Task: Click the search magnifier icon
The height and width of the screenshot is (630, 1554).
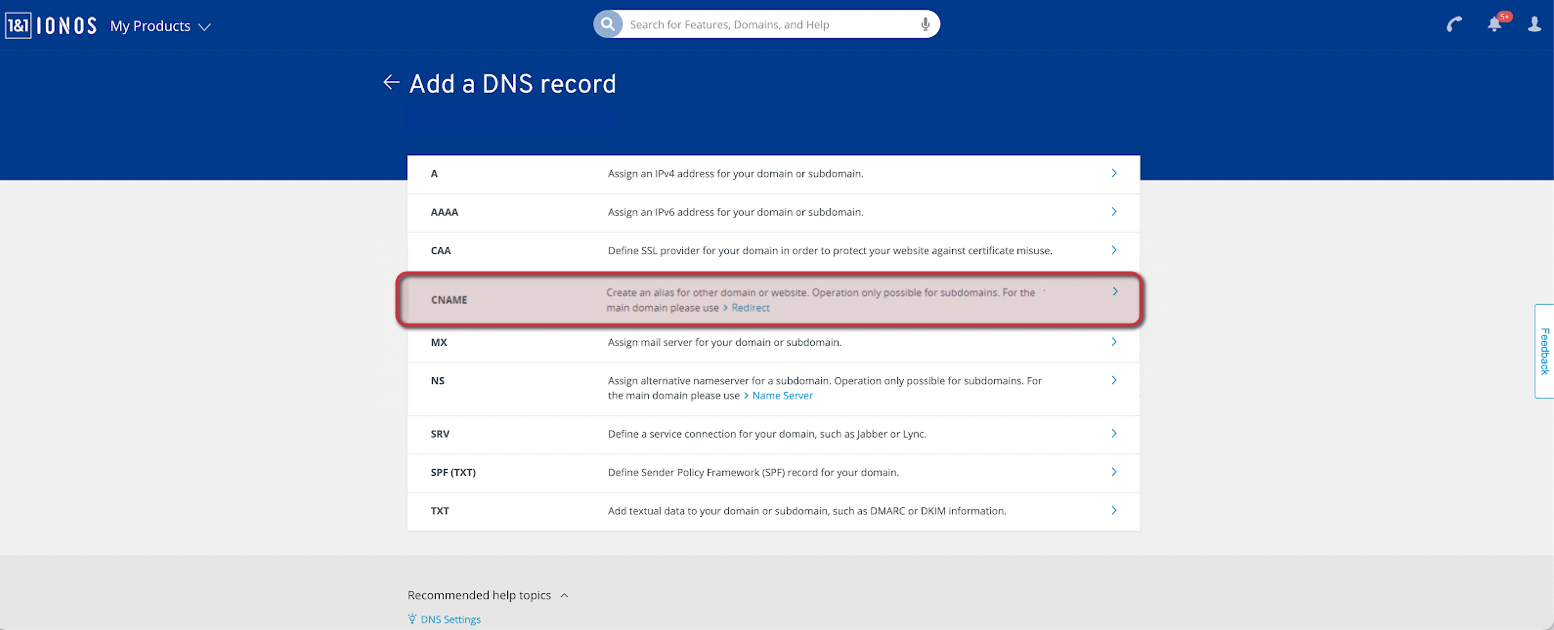Action: tap(607, 24)
